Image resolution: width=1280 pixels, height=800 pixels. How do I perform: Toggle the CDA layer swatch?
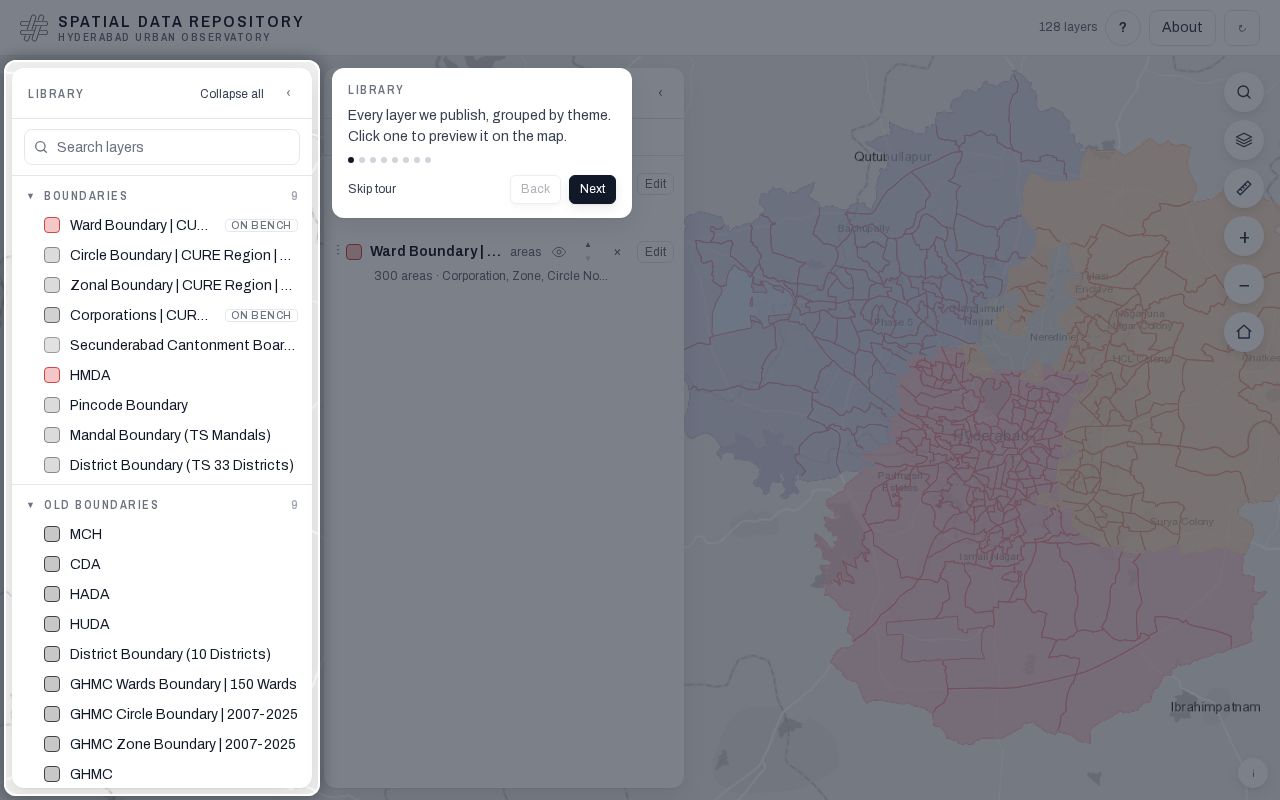[x=52, y=564]
